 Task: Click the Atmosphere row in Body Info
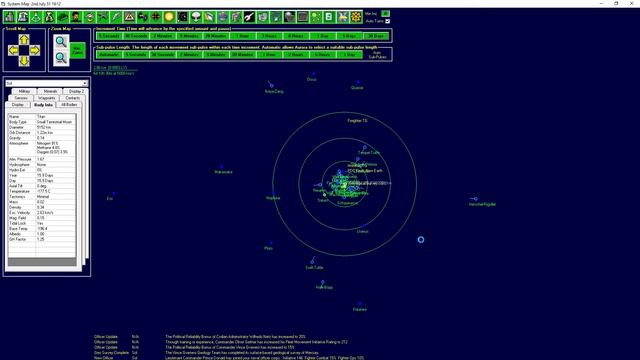pos(42,148)
